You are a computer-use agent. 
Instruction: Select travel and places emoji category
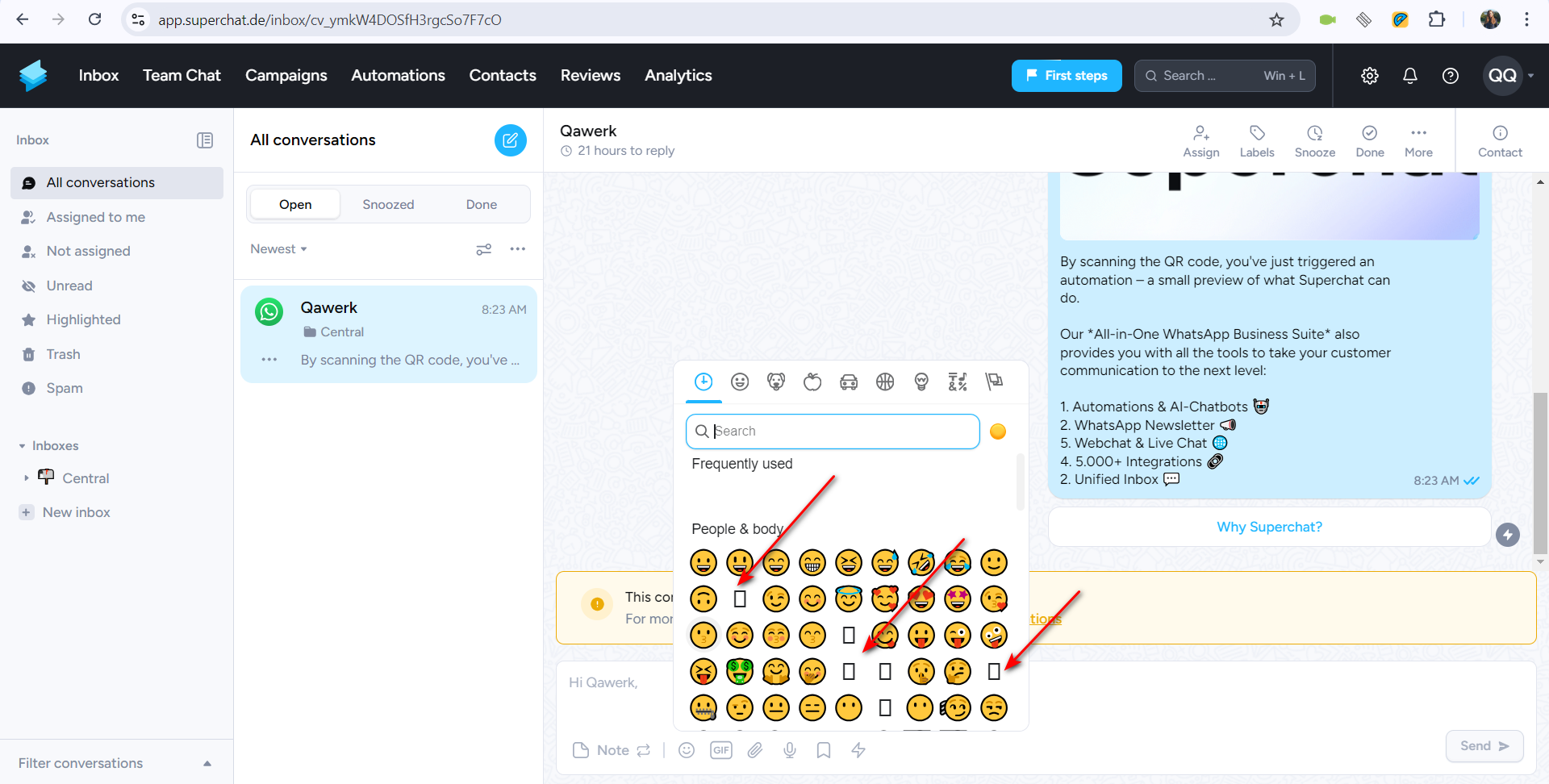click(x=849, y=382)
